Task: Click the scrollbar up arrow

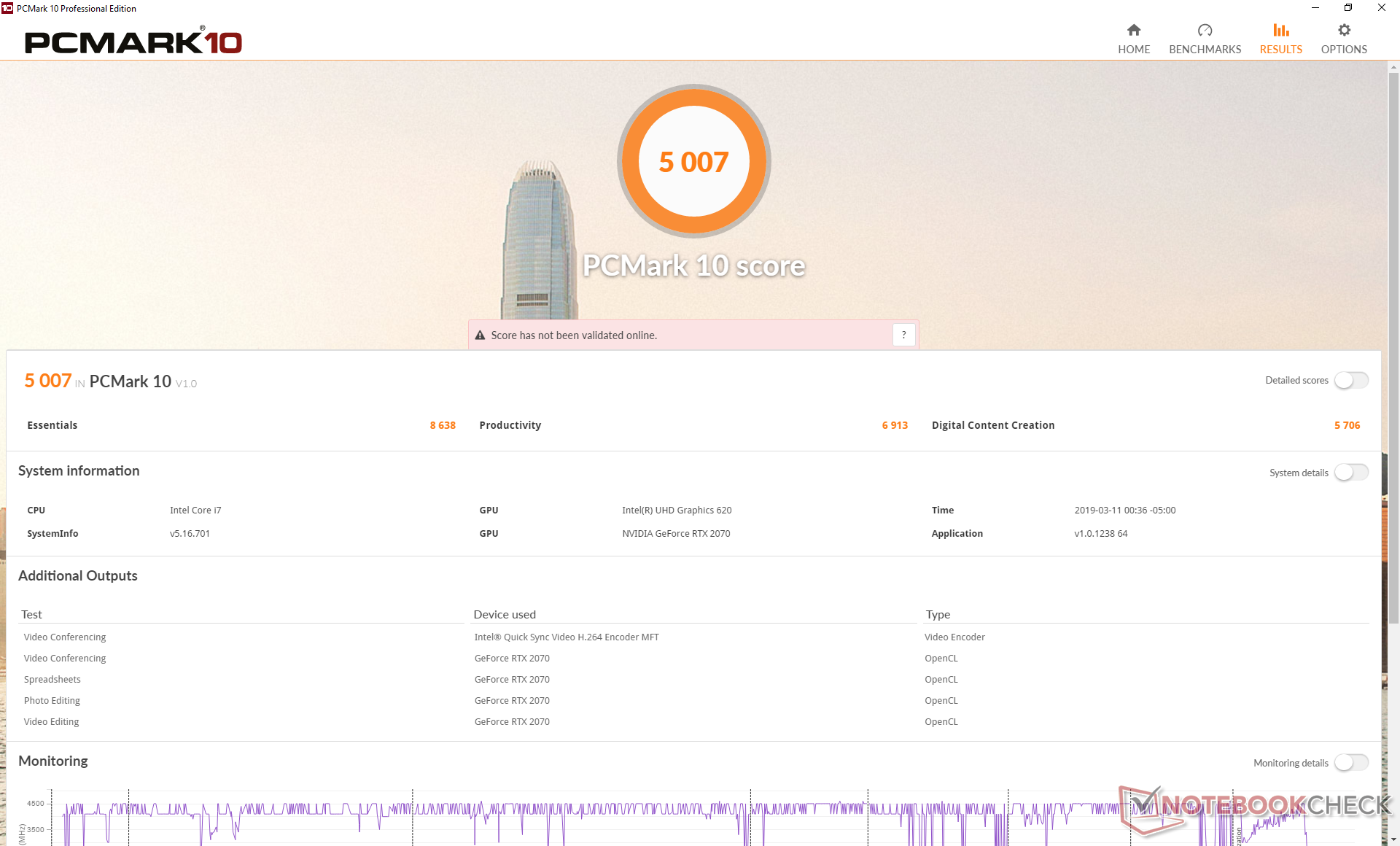Action: click(1393, 68)
